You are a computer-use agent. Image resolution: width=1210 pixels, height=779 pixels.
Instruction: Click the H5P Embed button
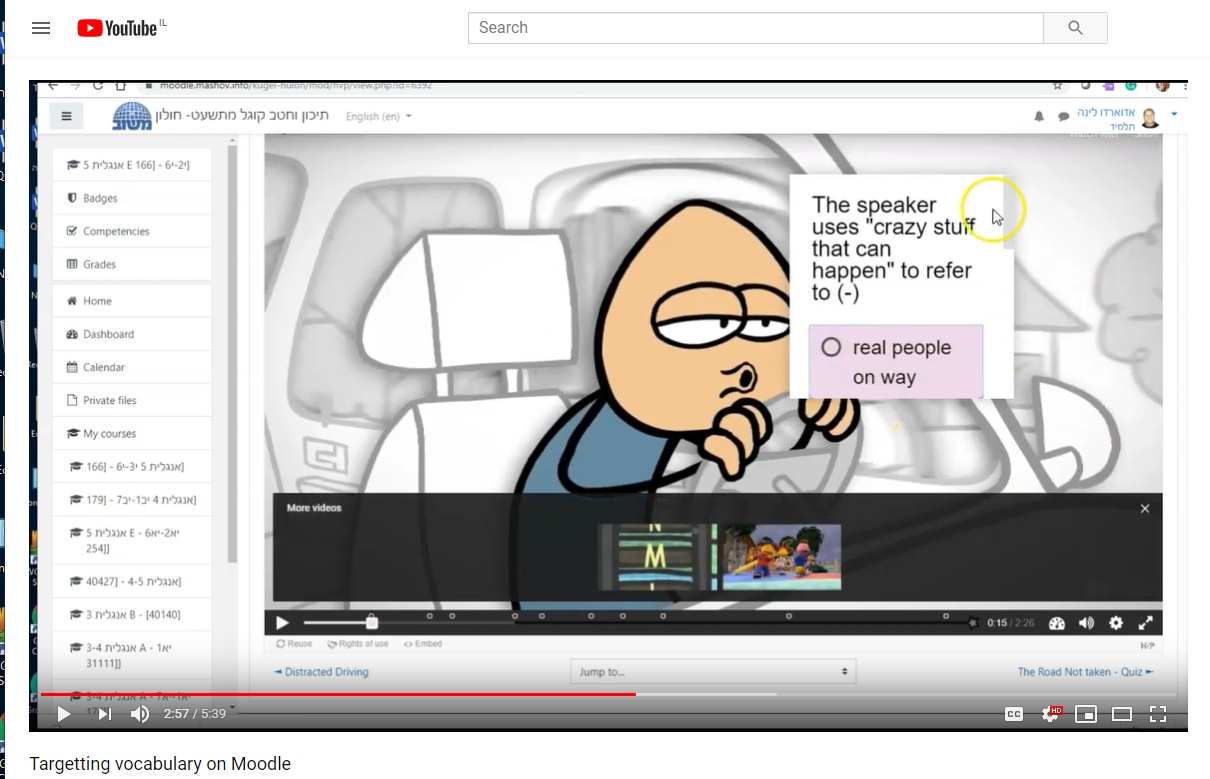click(x=423, y=644)
